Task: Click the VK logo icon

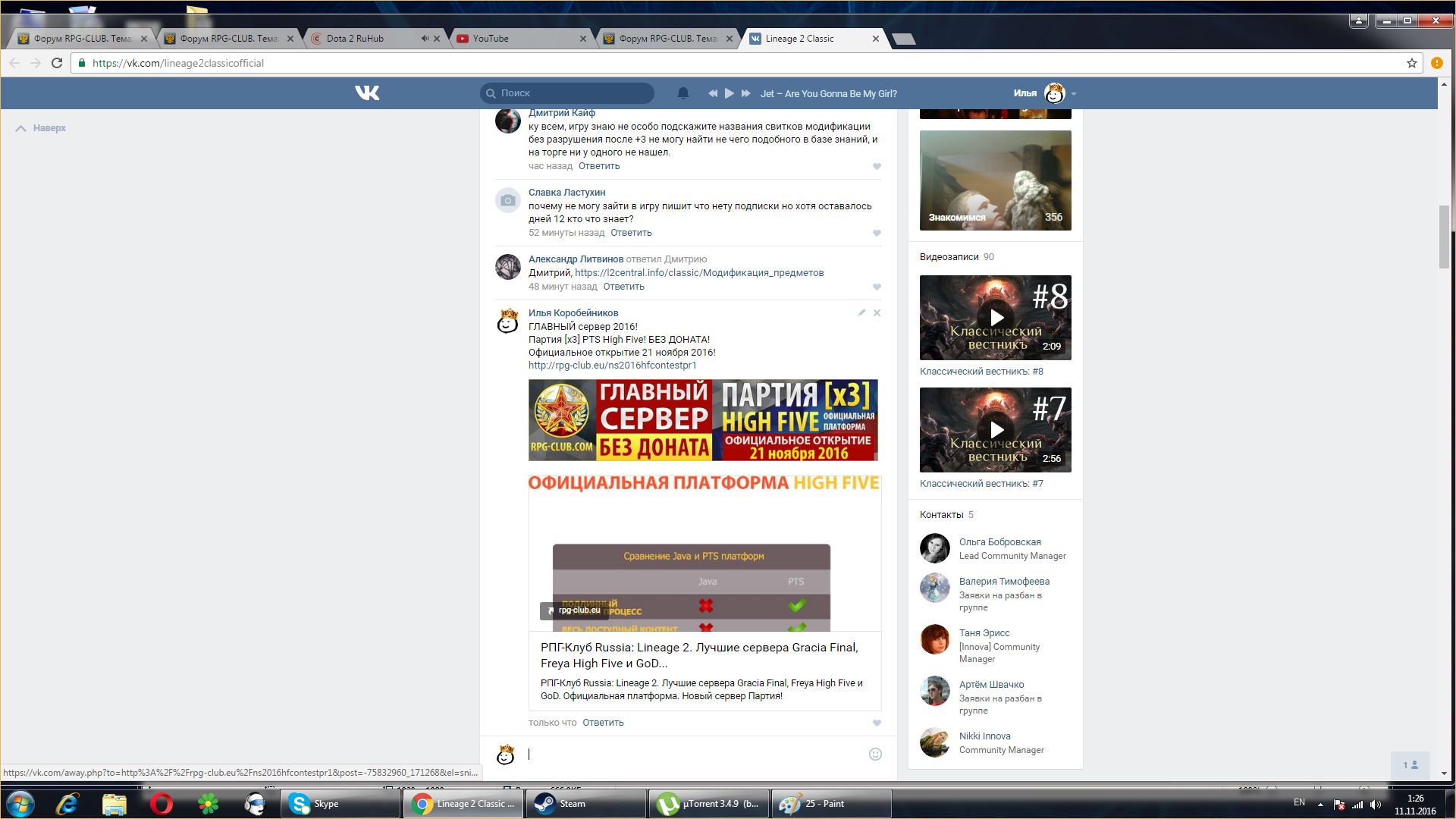Action: coord(367,93)
